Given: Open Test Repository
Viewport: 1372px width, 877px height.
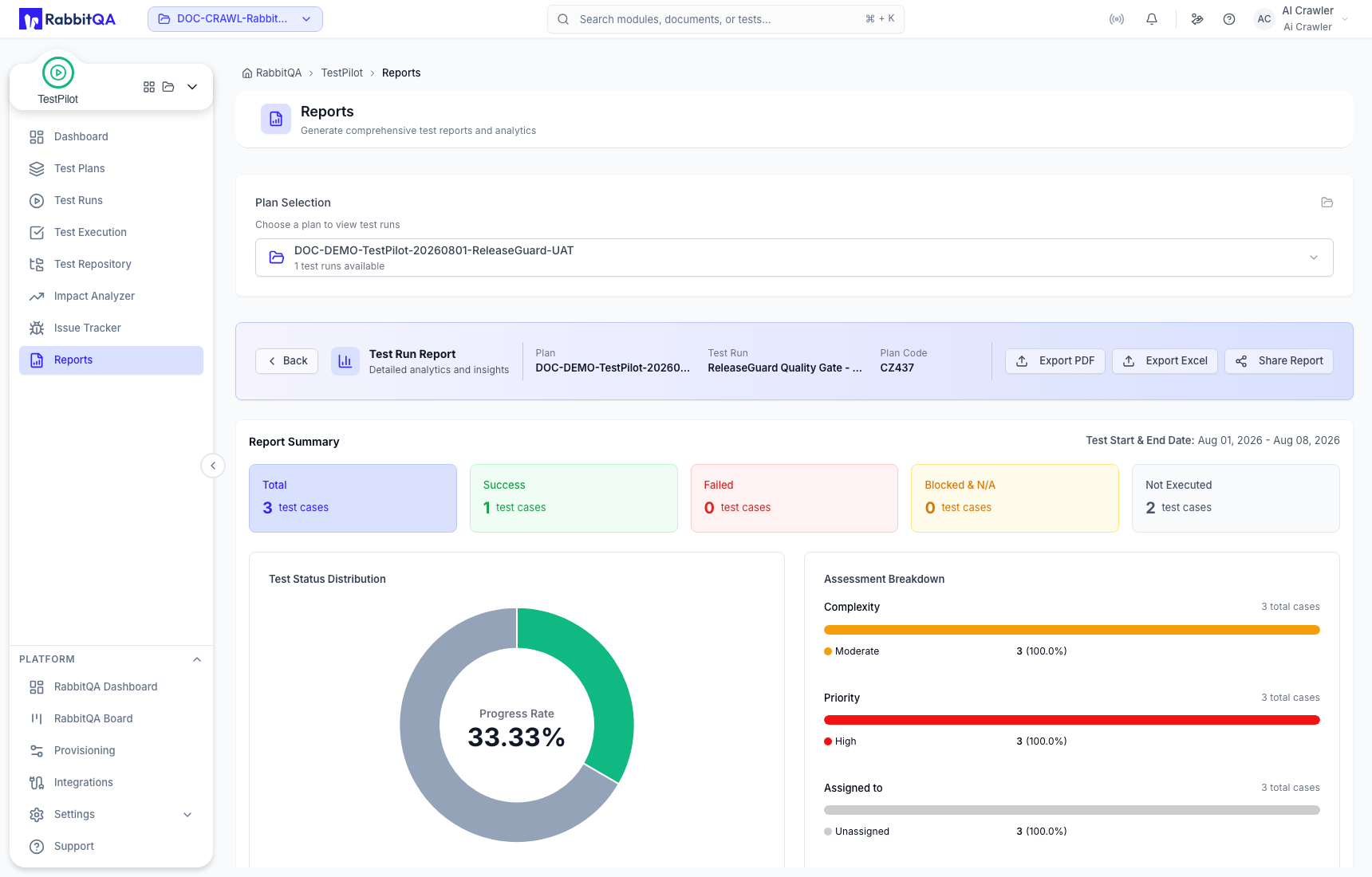Looking at the screenshot, I should tap(111, 265).
